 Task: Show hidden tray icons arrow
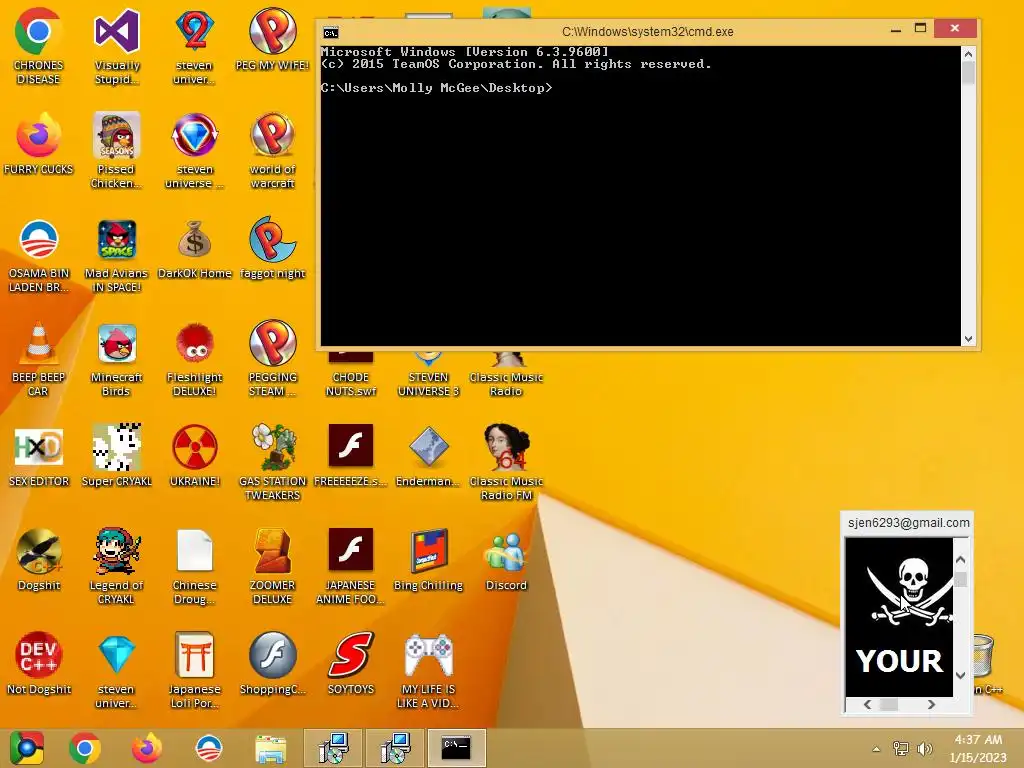click(876, 748)
